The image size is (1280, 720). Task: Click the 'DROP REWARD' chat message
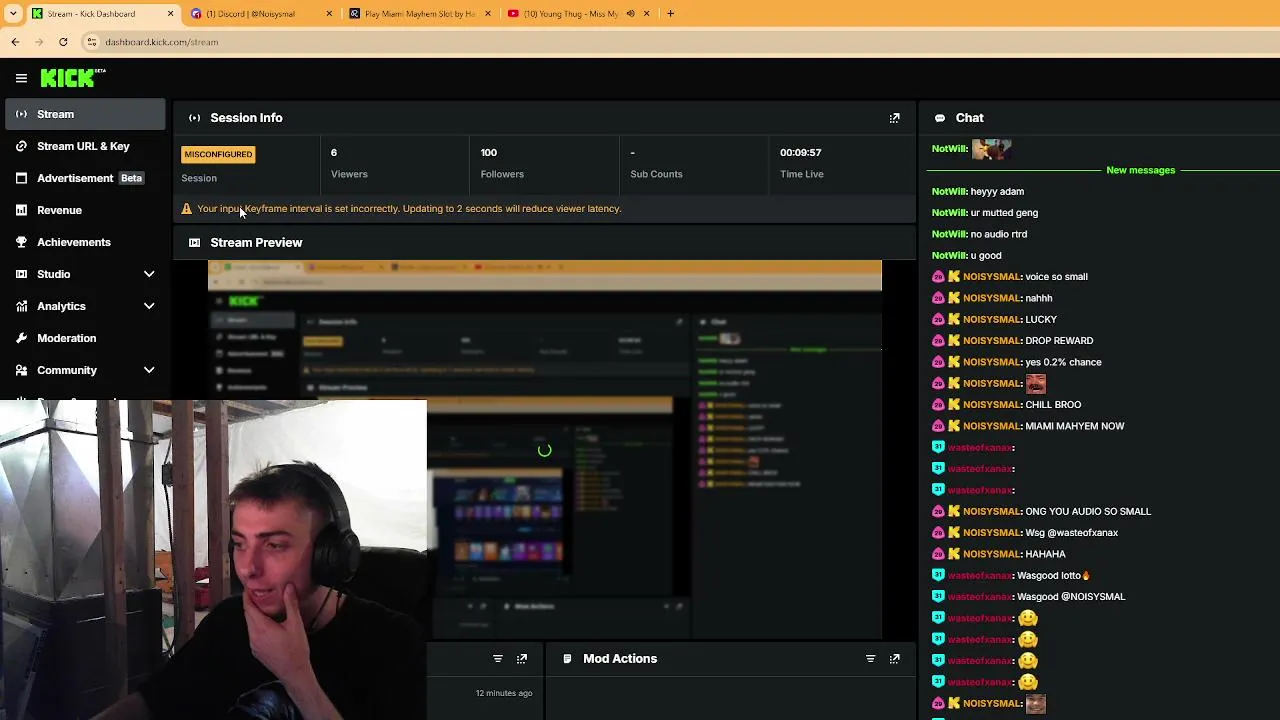[1059, 341]
